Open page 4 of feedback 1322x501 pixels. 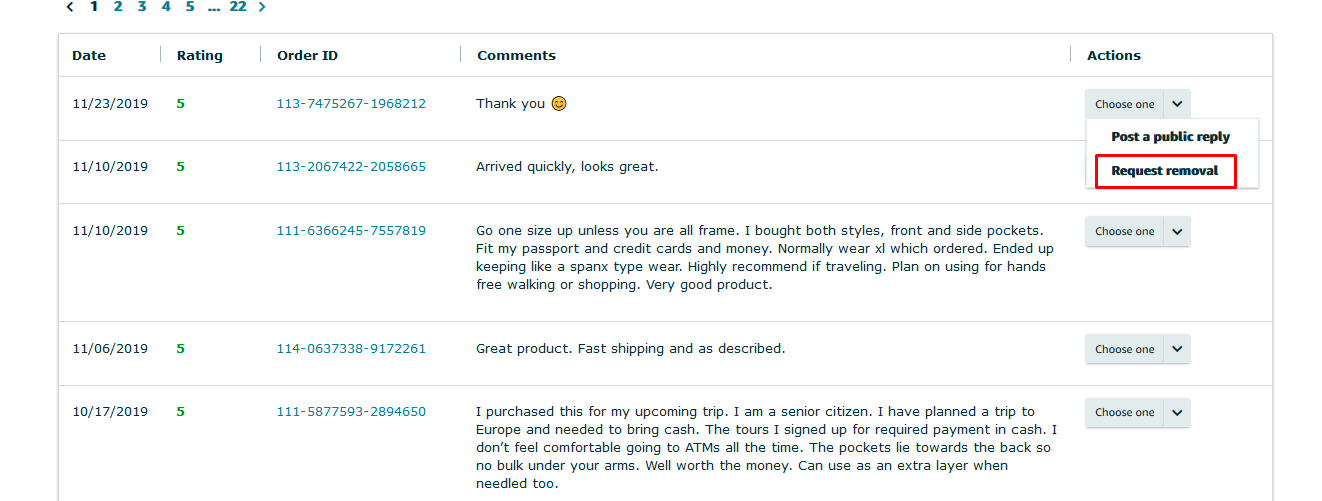point(166,7)
